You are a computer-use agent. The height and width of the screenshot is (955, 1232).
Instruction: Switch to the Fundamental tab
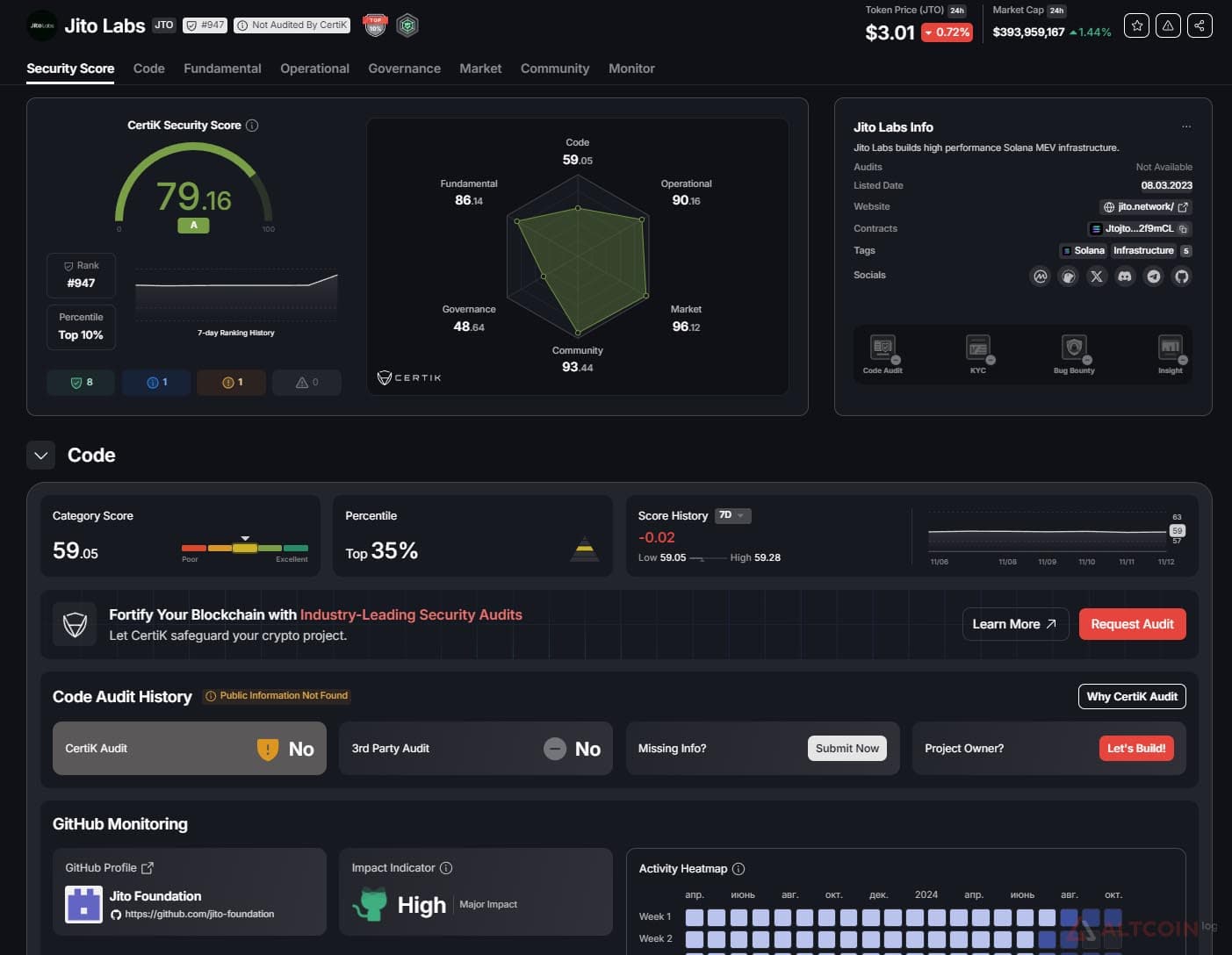point(222,68)
